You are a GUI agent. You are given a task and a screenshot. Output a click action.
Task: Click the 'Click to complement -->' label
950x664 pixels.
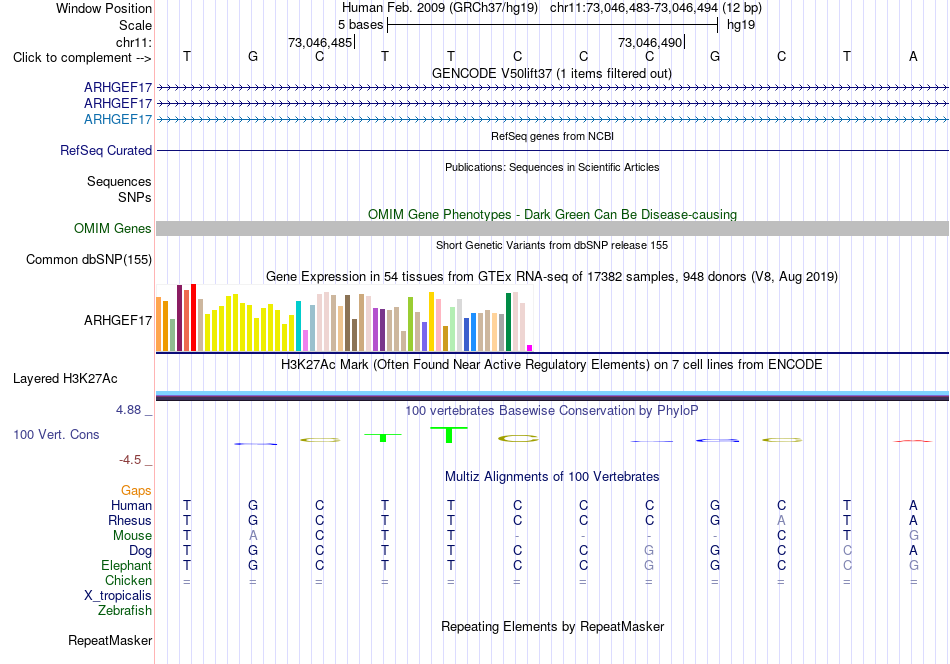click(x=82, y=58)
